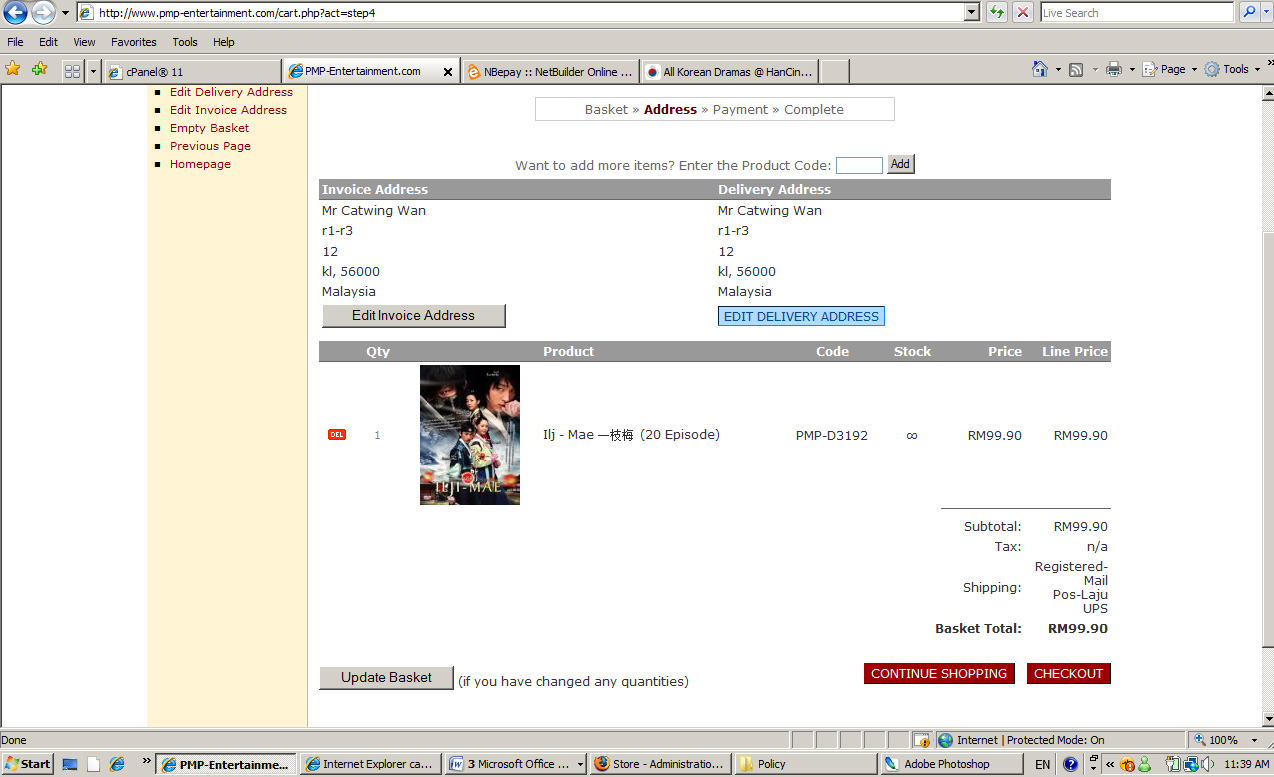Screen dimensions: 1274x777
Task: Click the Refresh page icon
Action: (x=997, y=12)
